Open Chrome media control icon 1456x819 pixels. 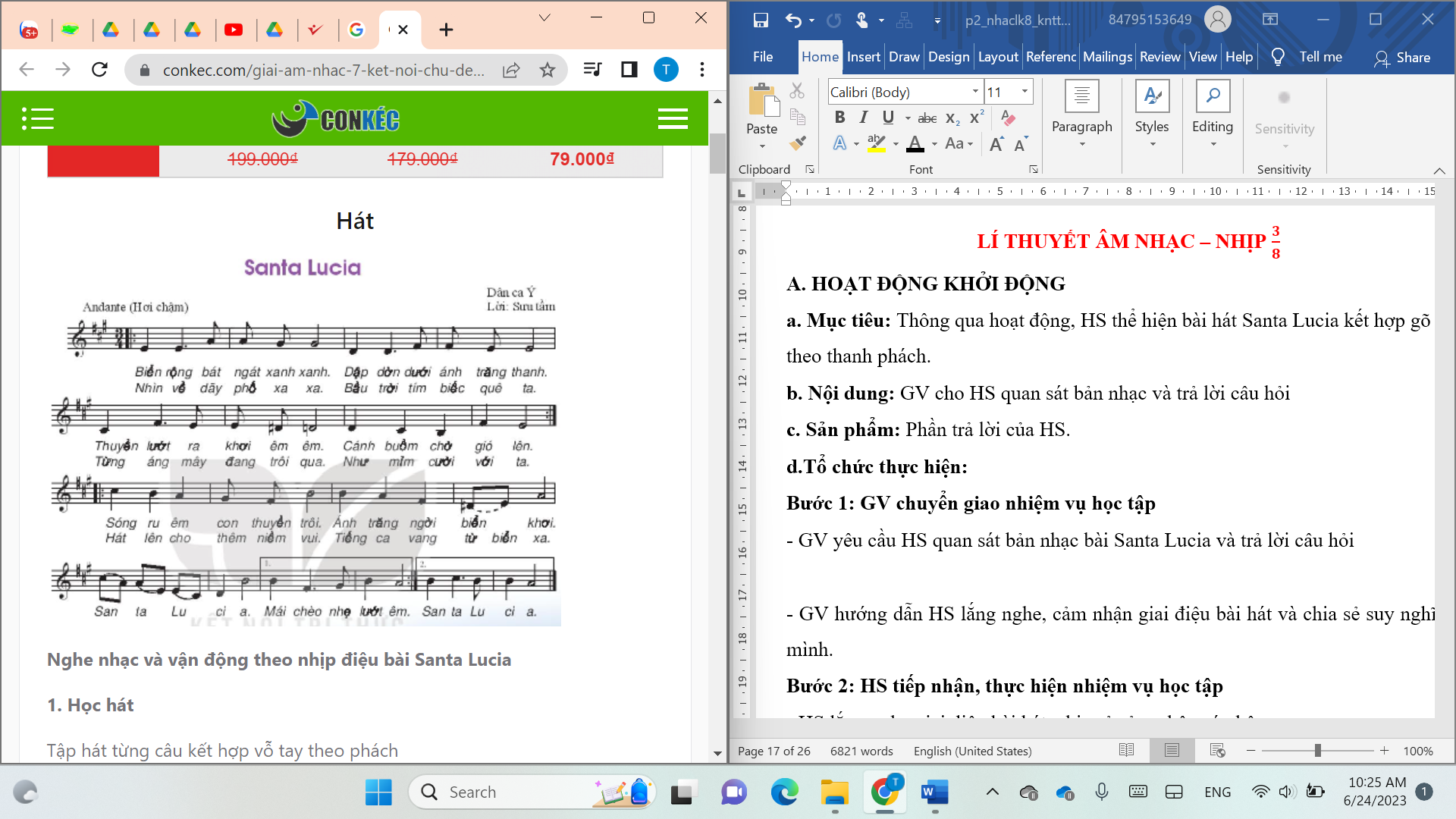(x=593, y=70)
